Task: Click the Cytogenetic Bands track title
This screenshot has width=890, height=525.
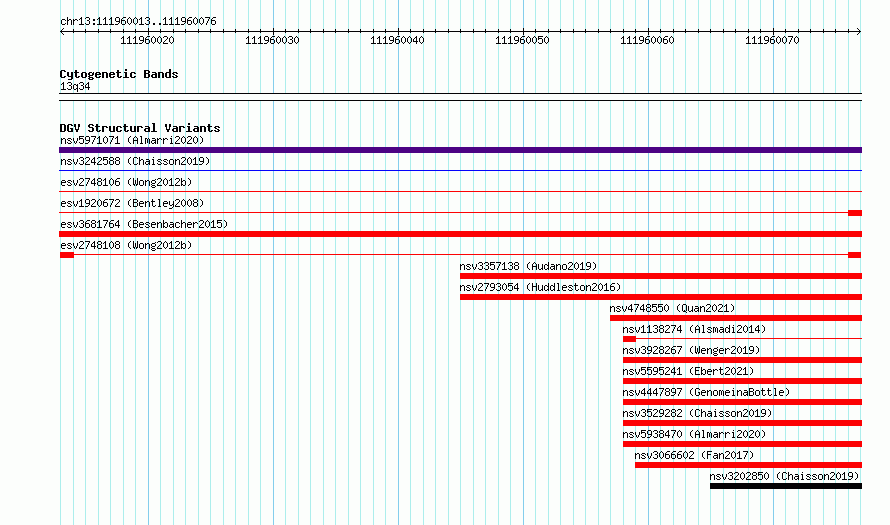Action: (x=119, y=74)
